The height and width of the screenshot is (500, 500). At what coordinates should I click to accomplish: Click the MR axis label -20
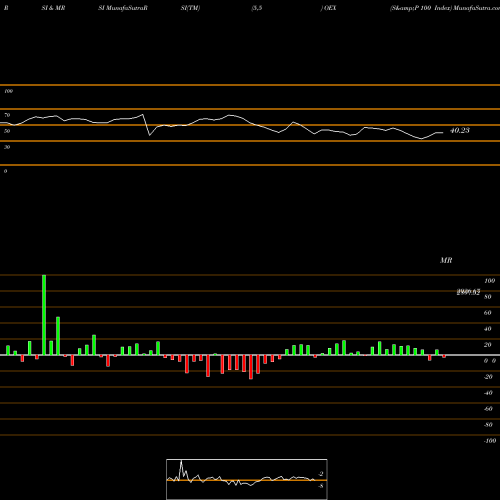click(488, 377)
